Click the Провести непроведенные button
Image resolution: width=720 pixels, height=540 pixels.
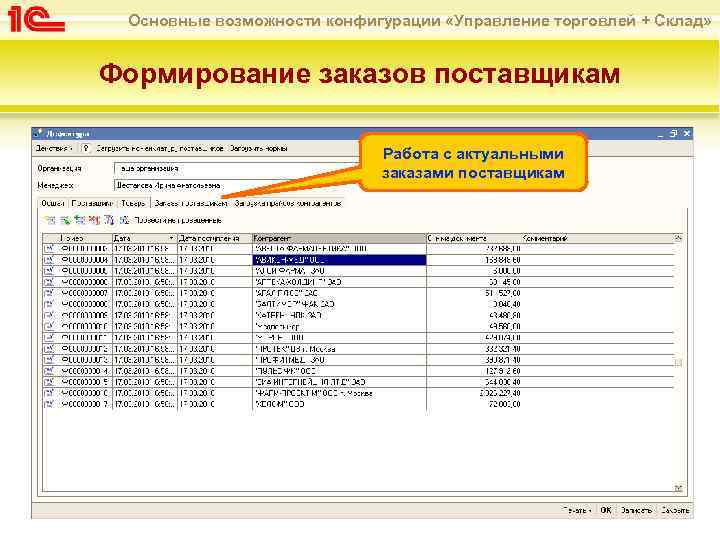178,220
